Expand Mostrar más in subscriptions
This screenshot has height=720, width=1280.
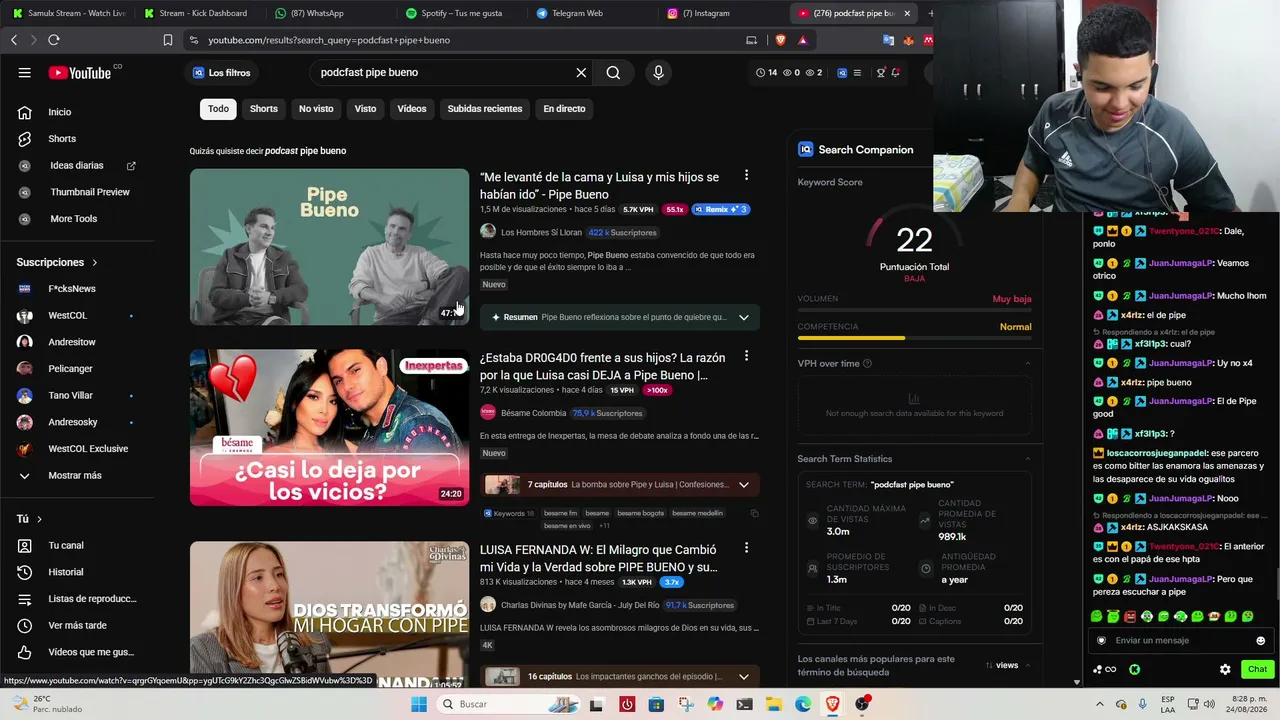tap(75, 475)
